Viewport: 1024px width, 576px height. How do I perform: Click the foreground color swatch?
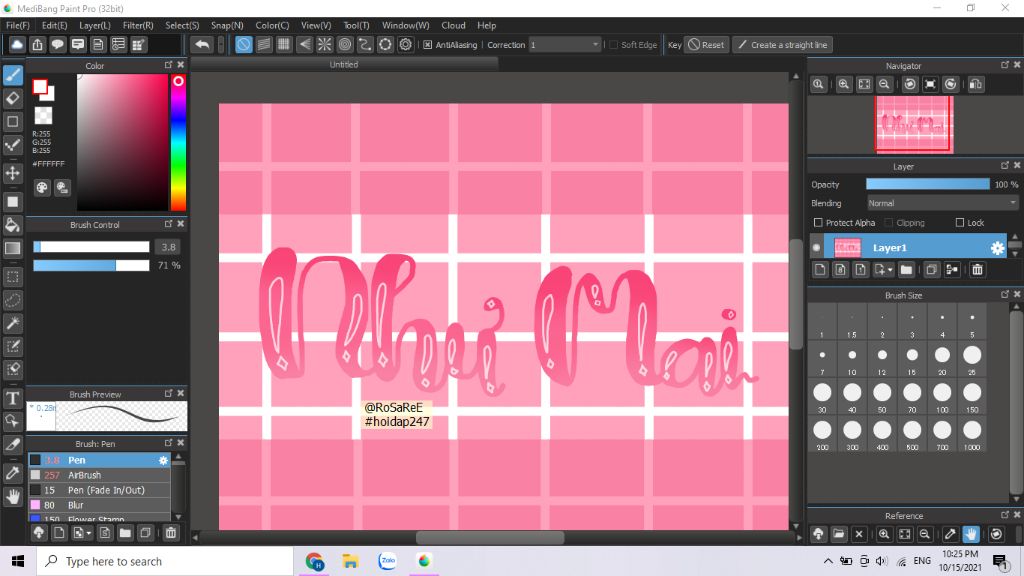40,87
